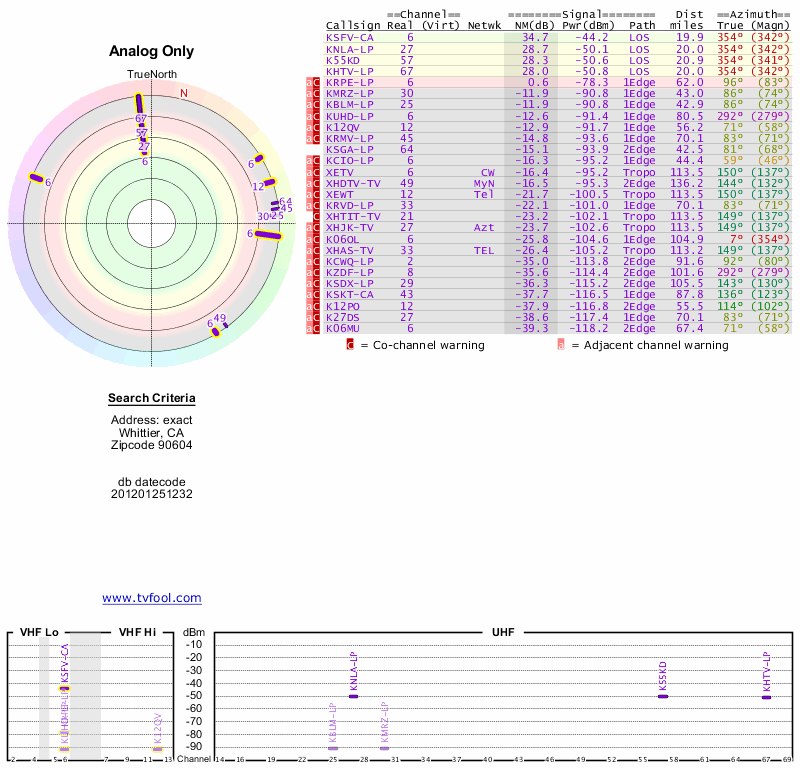This screenshot has height=768, width=800.
Task: Click KHTV-LP signal bar in UHF chart
Action: (767, 697)
